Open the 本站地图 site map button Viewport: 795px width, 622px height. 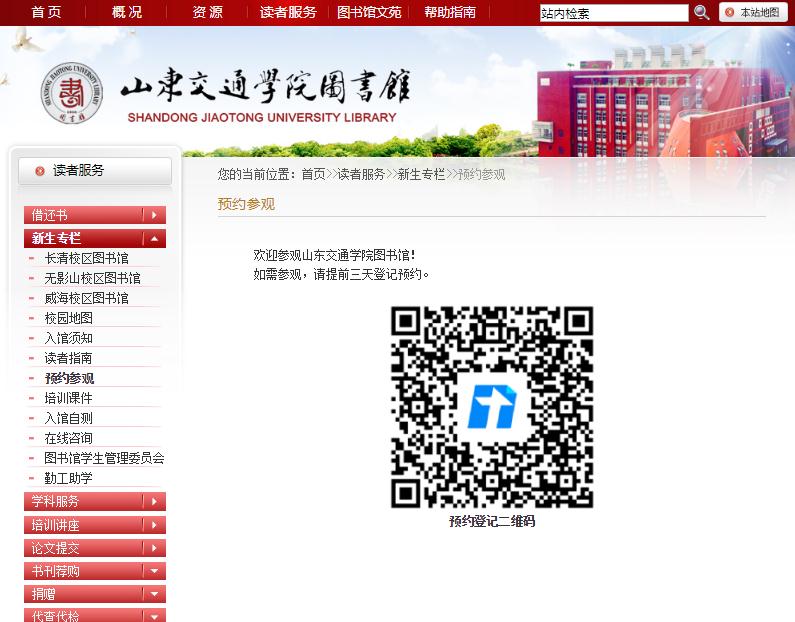click(753, 12)
